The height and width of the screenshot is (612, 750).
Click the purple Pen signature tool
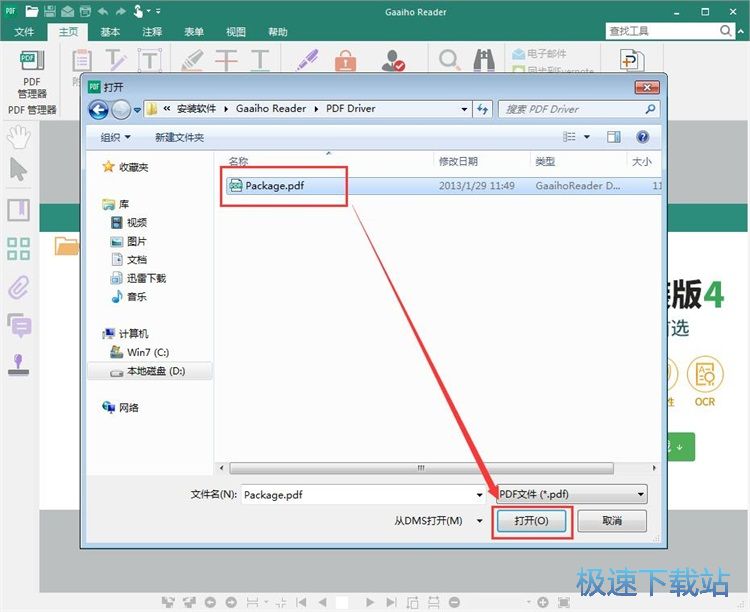pos(307,60)
